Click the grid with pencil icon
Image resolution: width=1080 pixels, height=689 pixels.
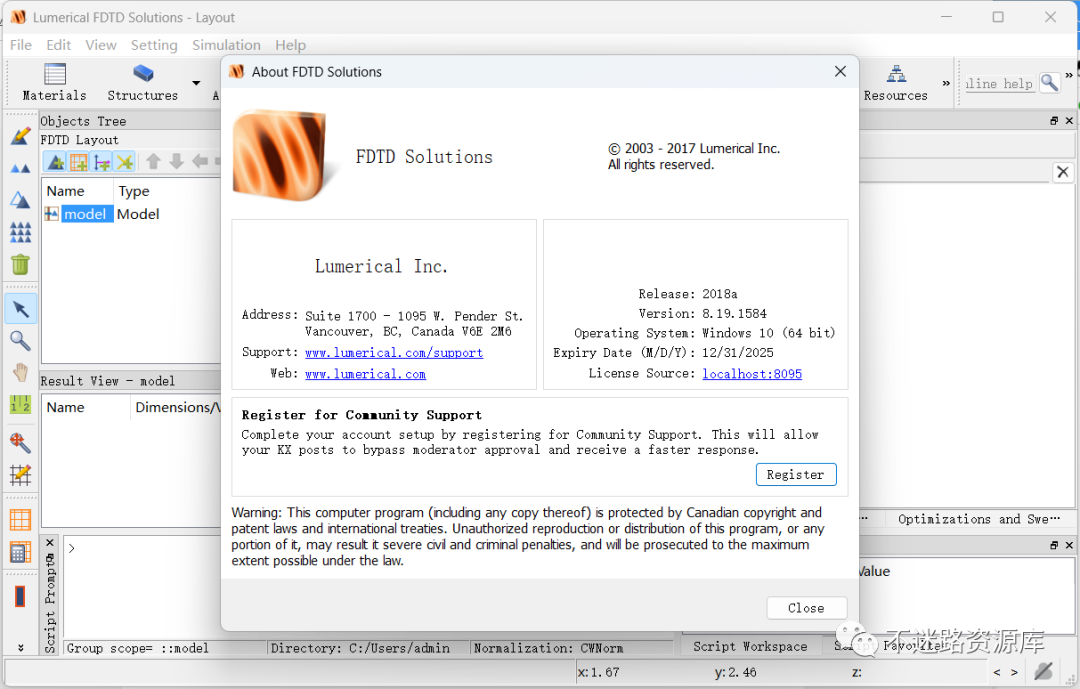[x=20, y=475]
